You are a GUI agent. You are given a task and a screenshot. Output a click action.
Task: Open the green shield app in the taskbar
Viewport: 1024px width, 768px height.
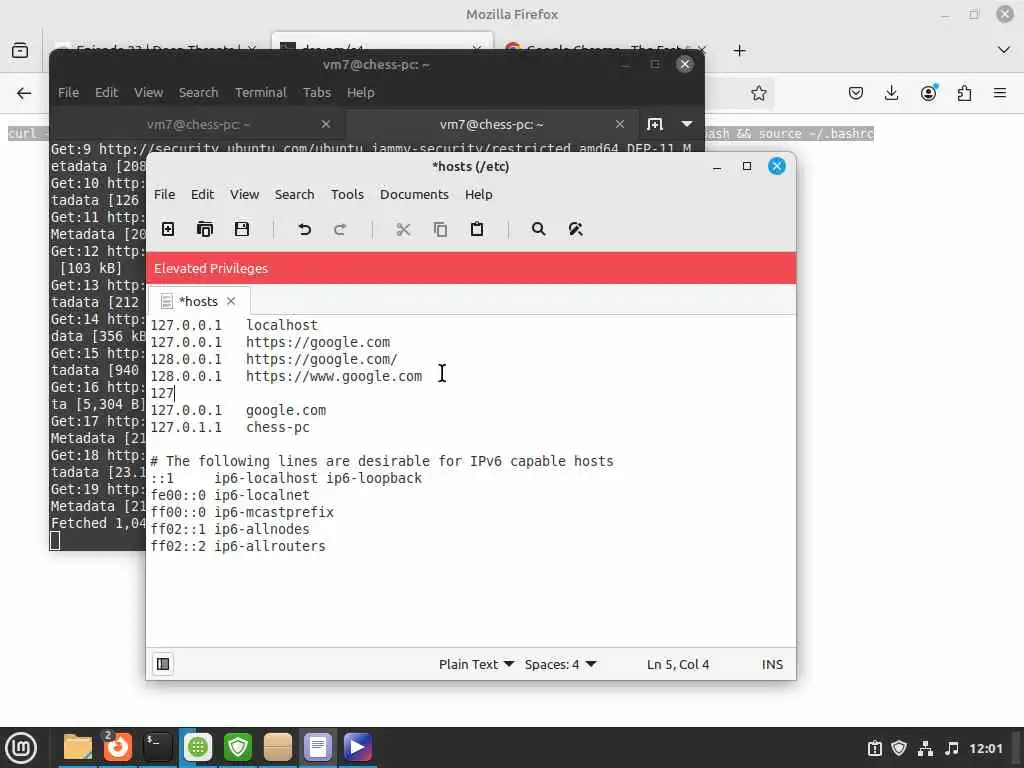(238, 748)
